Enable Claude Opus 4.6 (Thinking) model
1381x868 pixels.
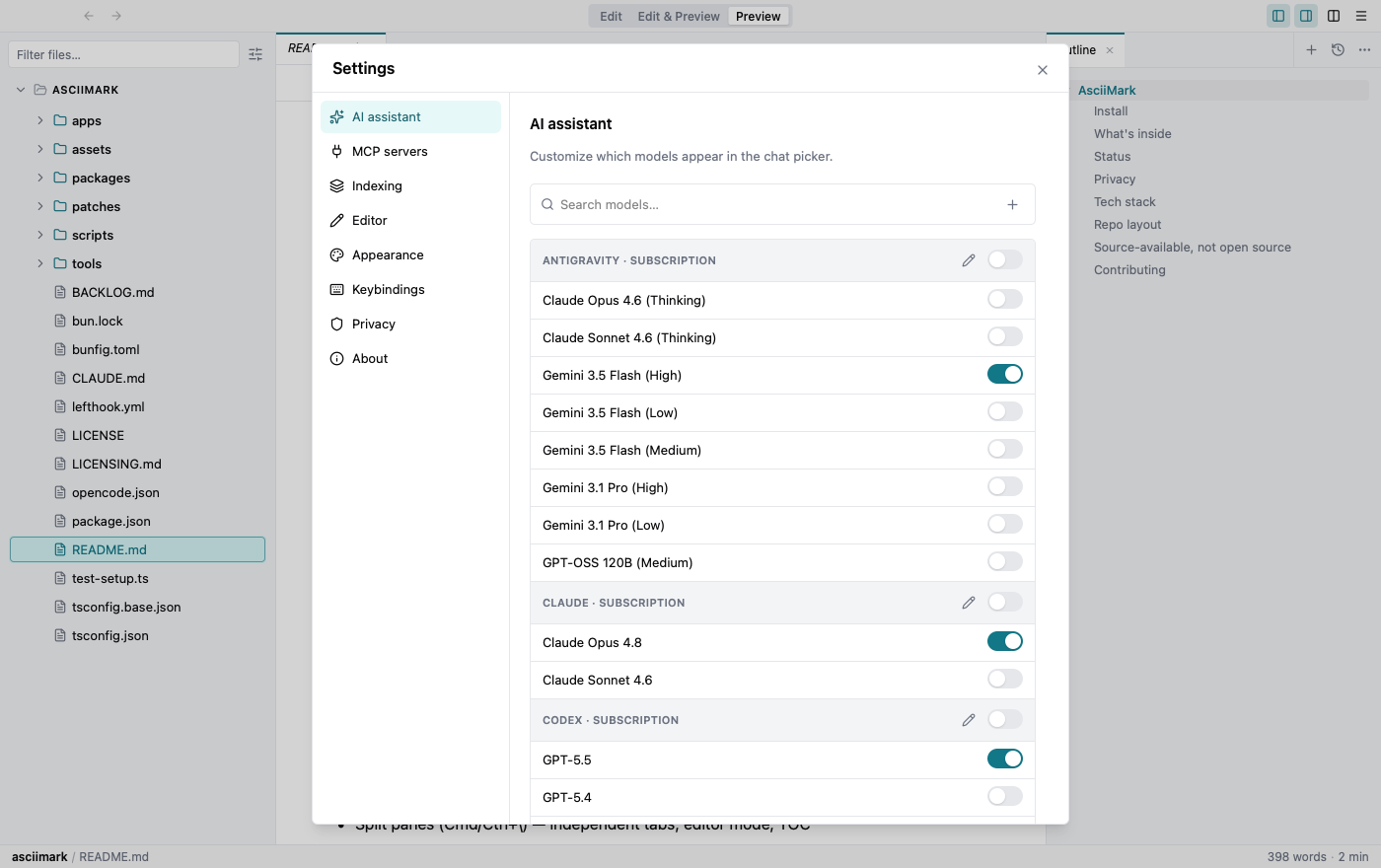coord(1005,299)
